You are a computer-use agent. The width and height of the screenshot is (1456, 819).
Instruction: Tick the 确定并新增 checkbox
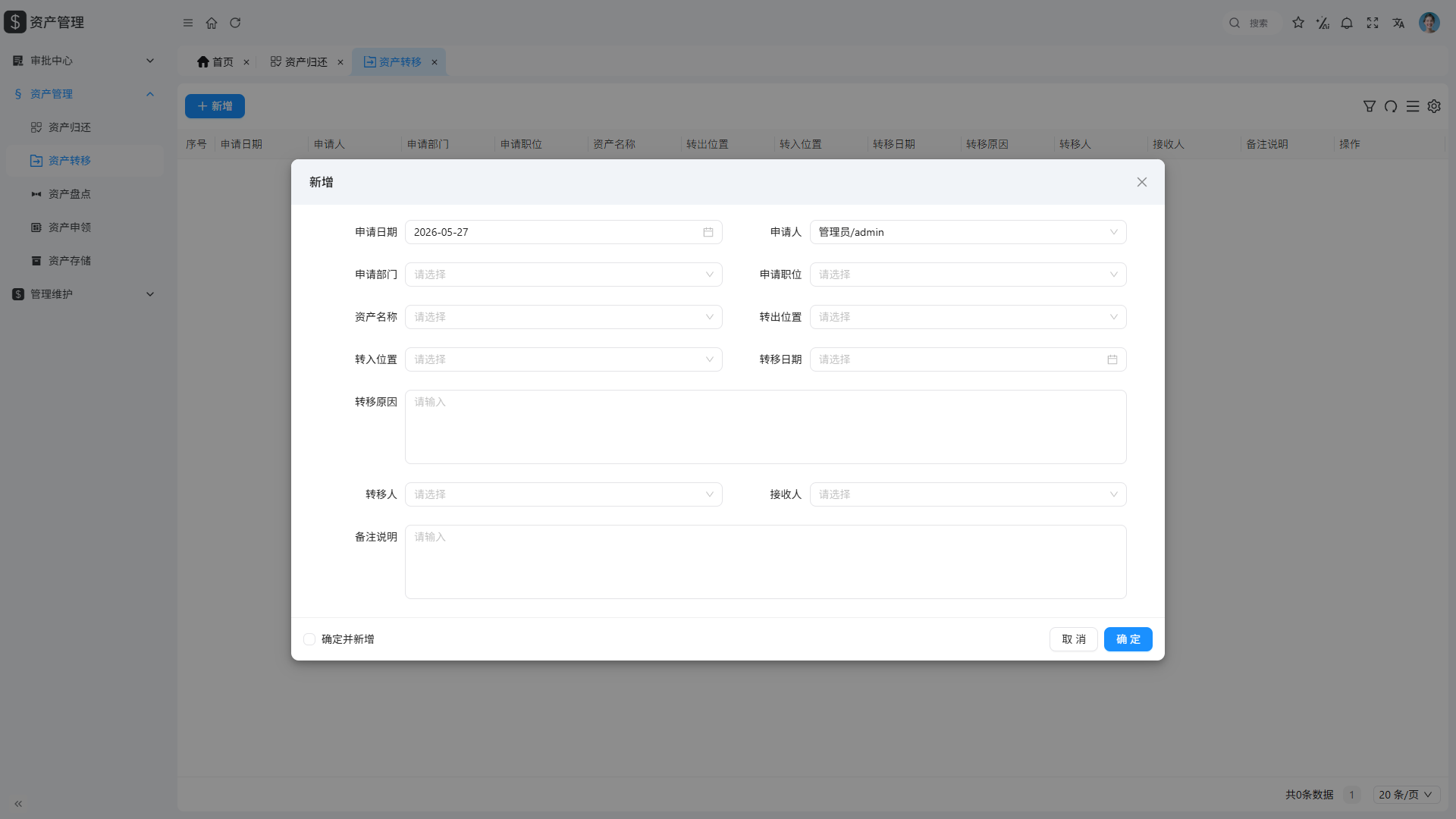(309, 639)
